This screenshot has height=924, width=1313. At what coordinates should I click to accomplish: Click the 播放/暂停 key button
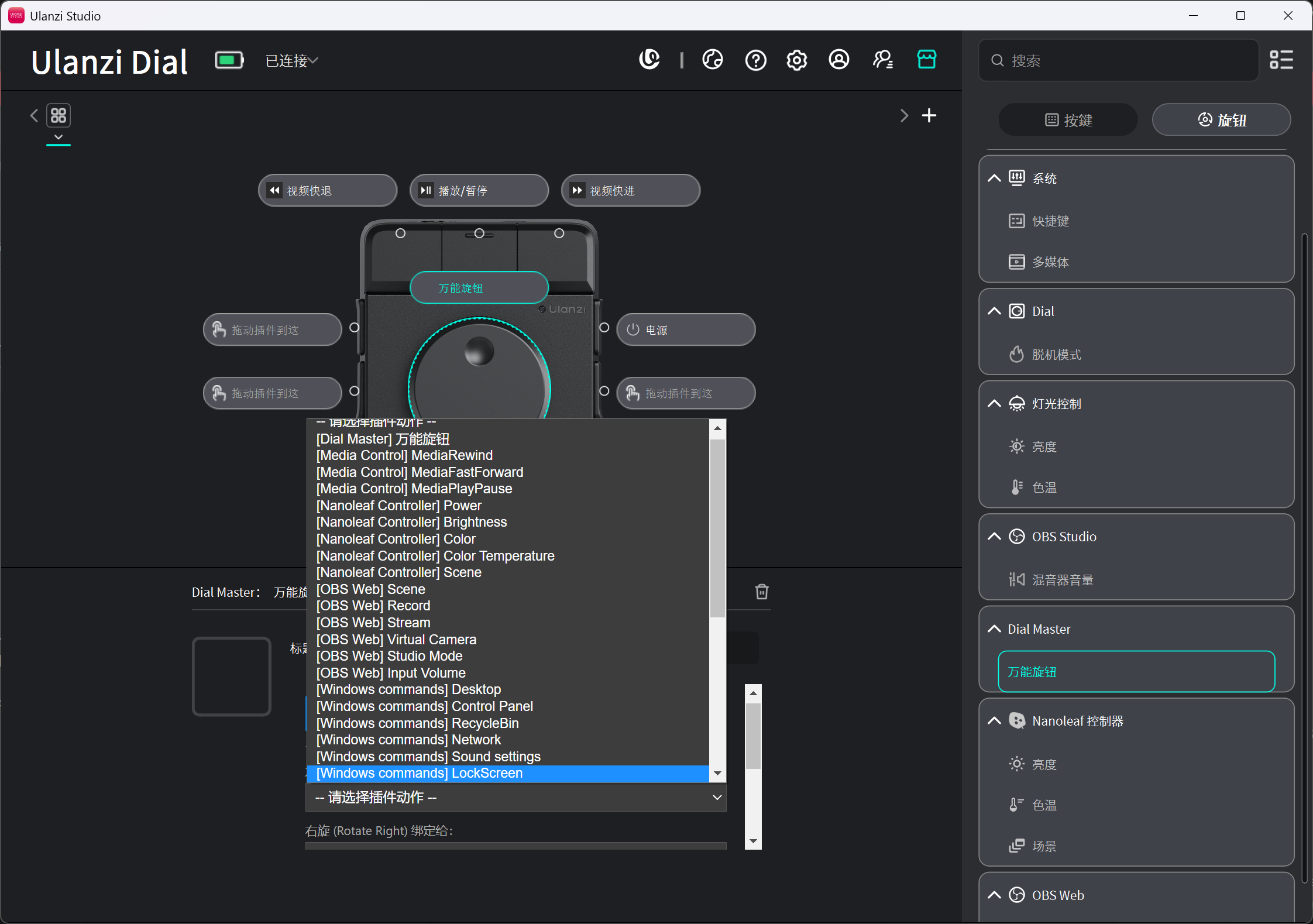point(479,190)
